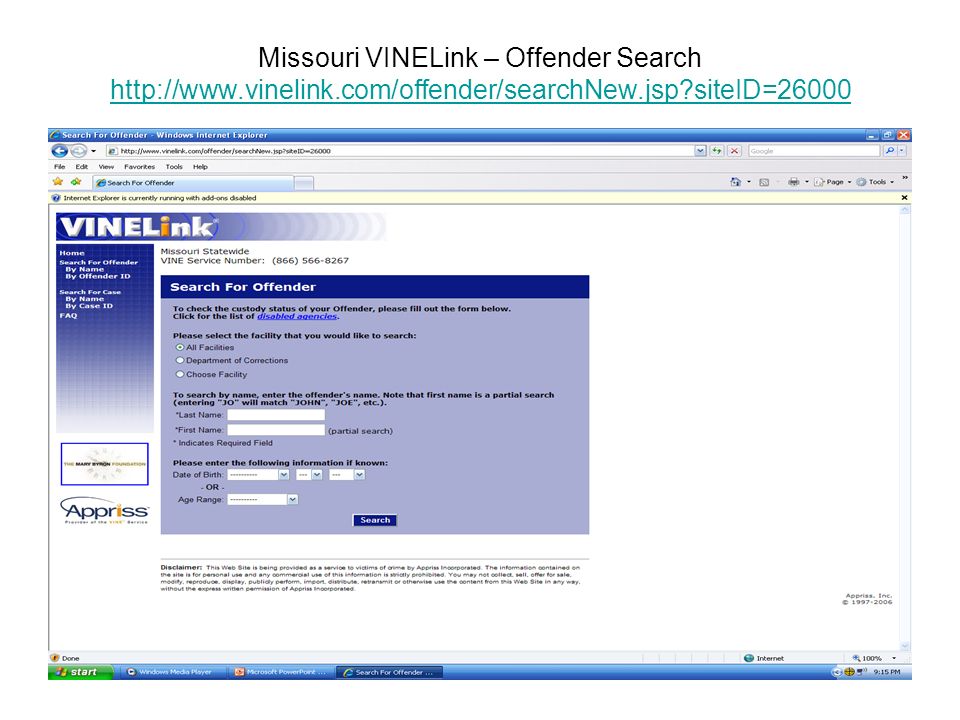This screenshot has height=720, width=960.
Task: Click the Search For Offender taskbar button
Action: 390,672
